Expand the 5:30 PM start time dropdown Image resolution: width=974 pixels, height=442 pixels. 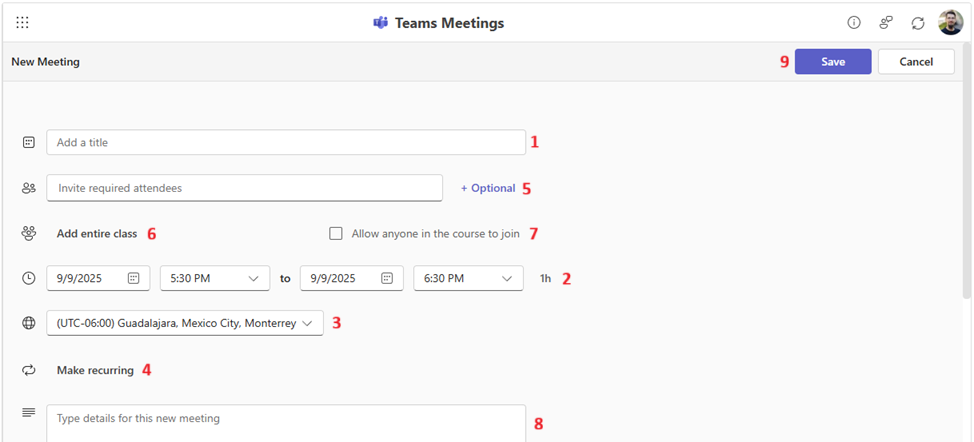click(x=215, y=278)
